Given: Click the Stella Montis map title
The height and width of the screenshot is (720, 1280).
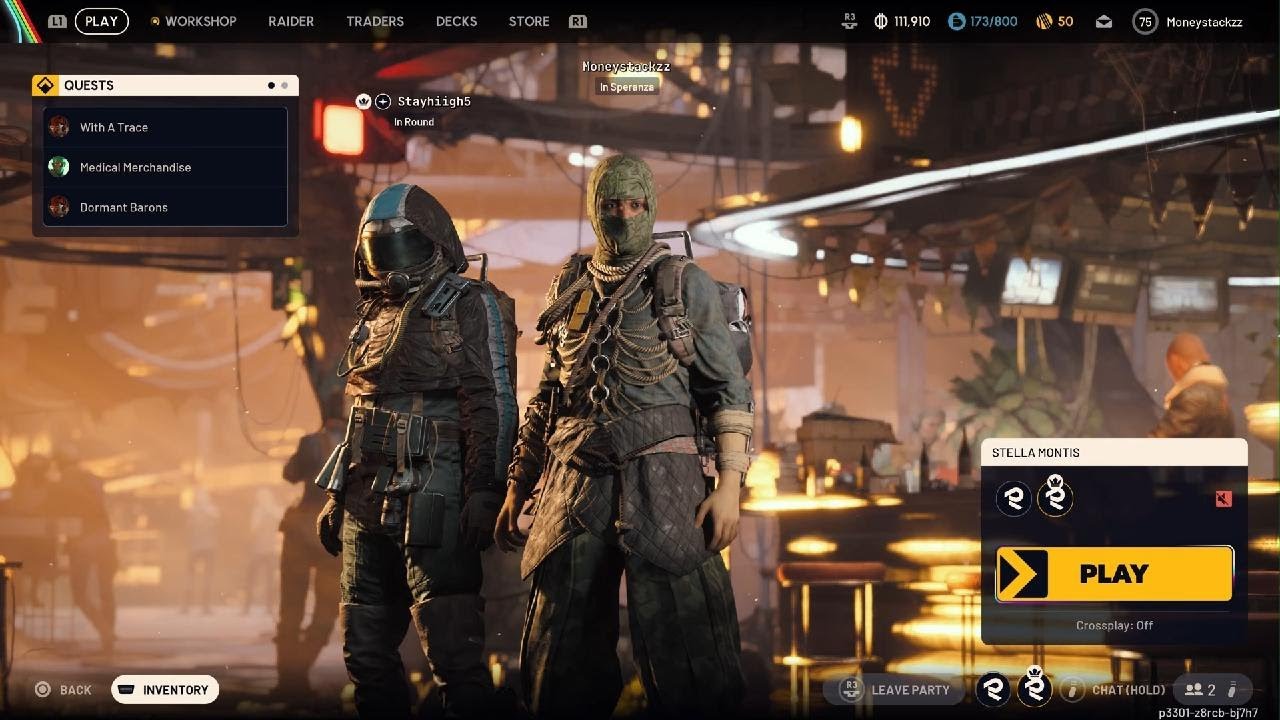Looking at the screenshot, I should click(1035, 452).
